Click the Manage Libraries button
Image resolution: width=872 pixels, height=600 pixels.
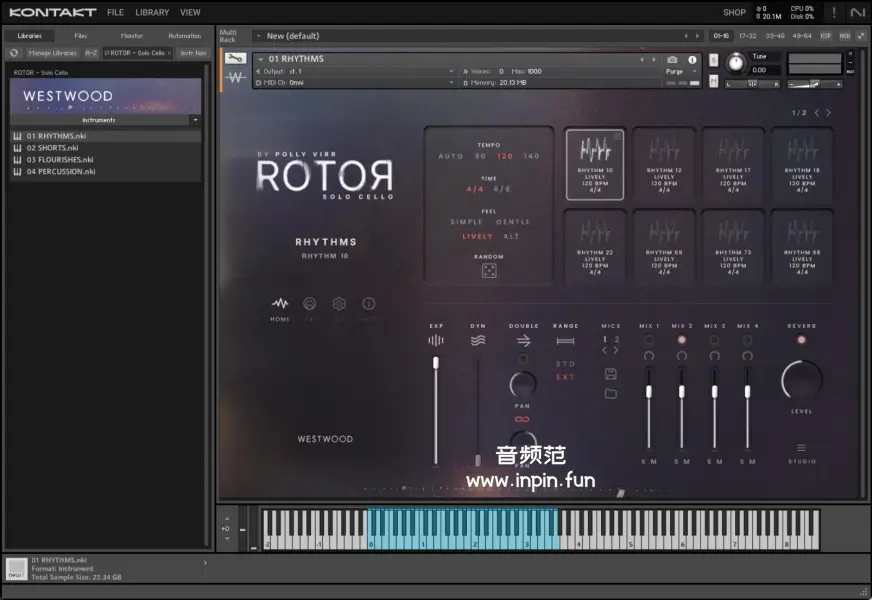(53, 52)
